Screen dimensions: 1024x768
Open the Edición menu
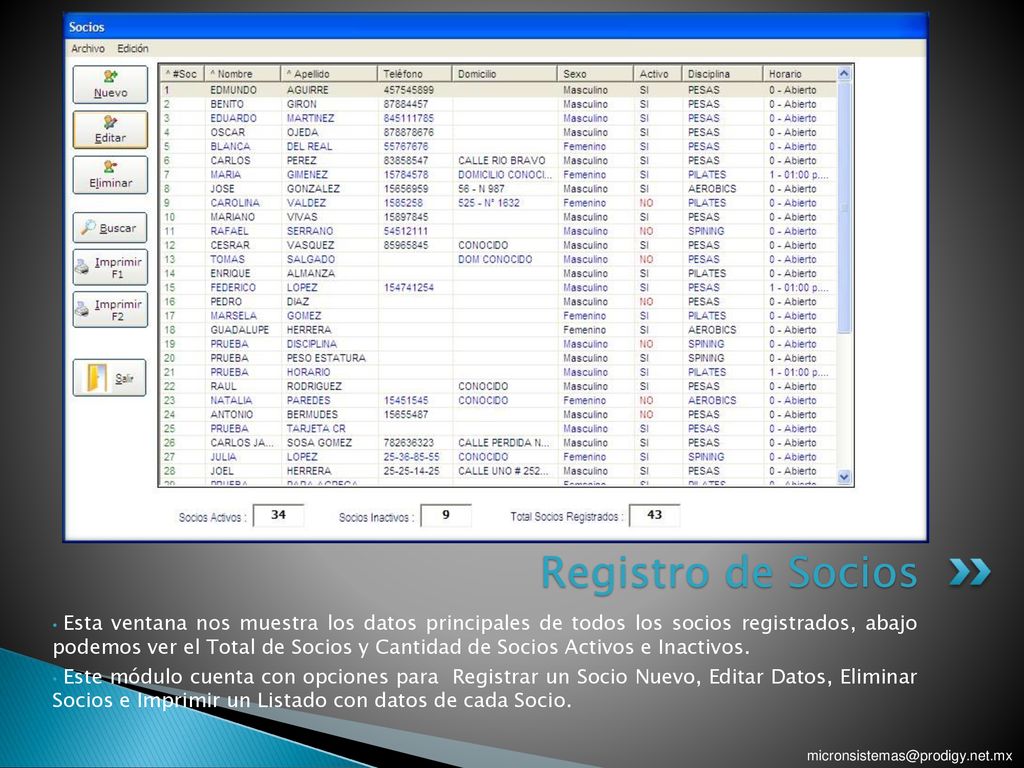point(133,48)
